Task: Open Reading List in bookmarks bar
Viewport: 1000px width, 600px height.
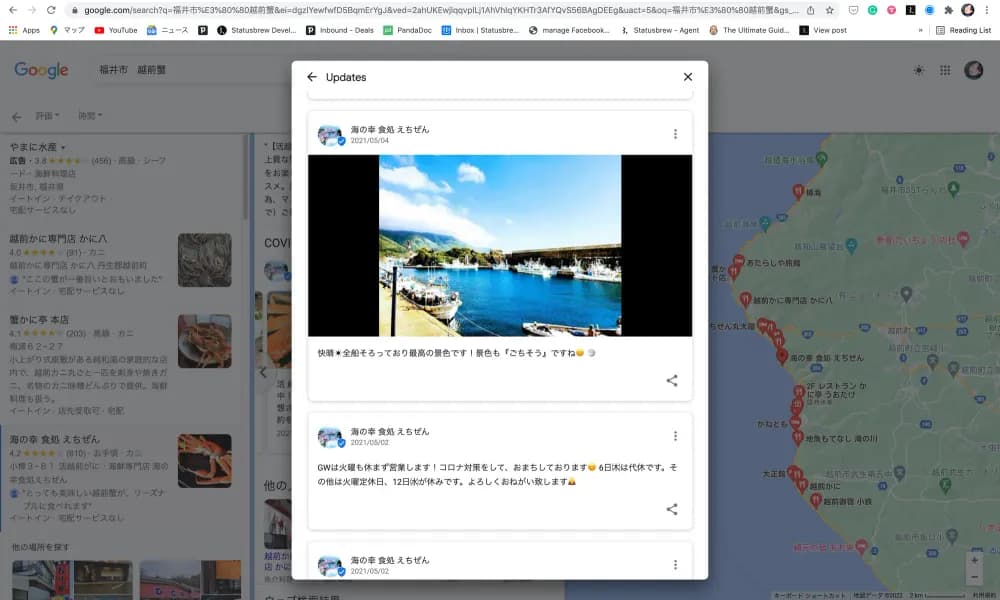Action: click(963, 30)
